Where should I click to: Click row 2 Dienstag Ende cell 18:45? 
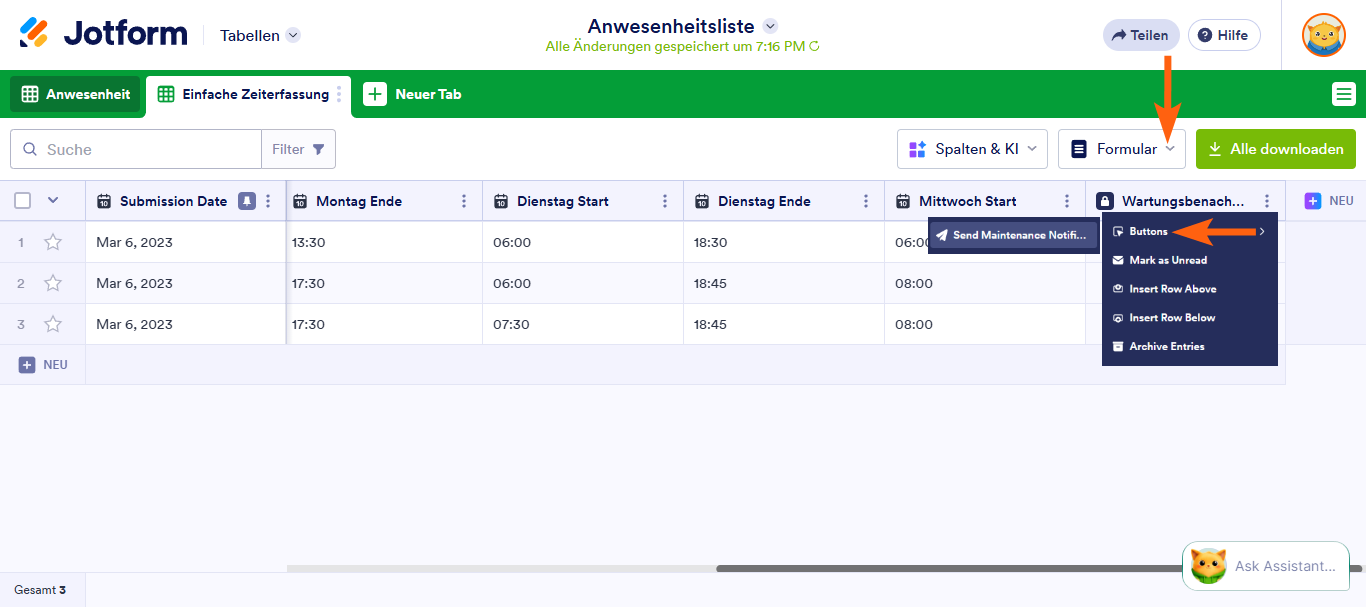784,283
